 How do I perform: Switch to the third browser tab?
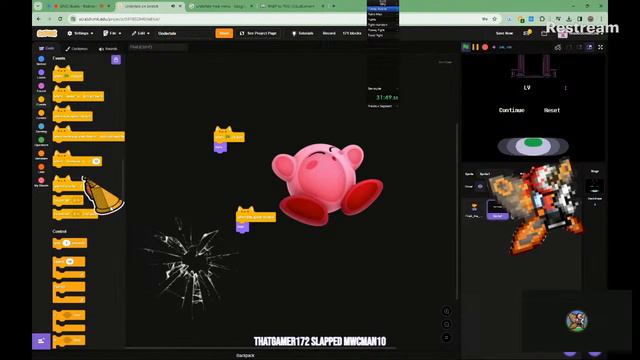click(222, 6)
